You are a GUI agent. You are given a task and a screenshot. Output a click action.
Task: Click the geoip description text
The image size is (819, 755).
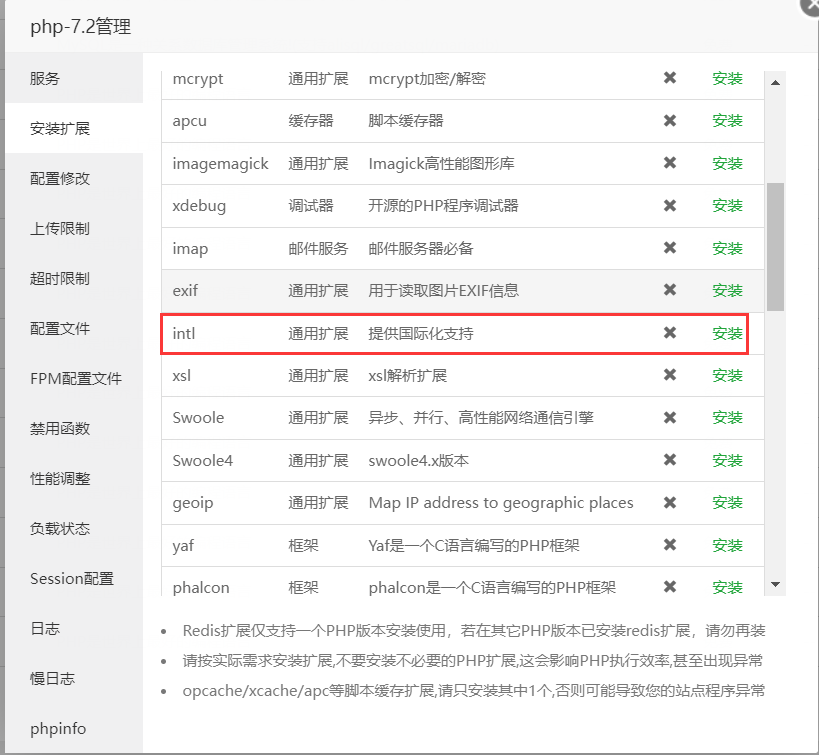501,503
